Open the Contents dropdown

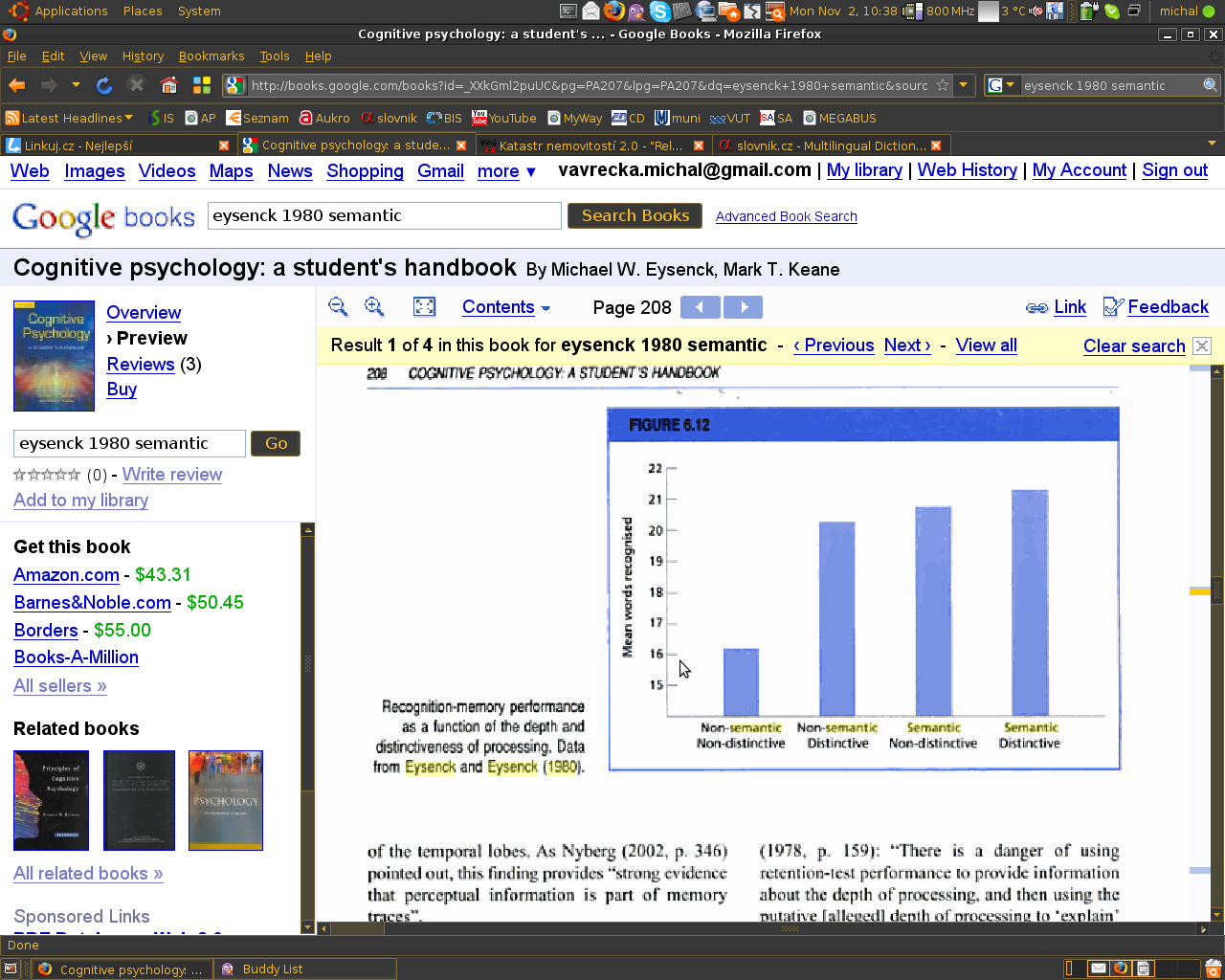tap(506, 307)
